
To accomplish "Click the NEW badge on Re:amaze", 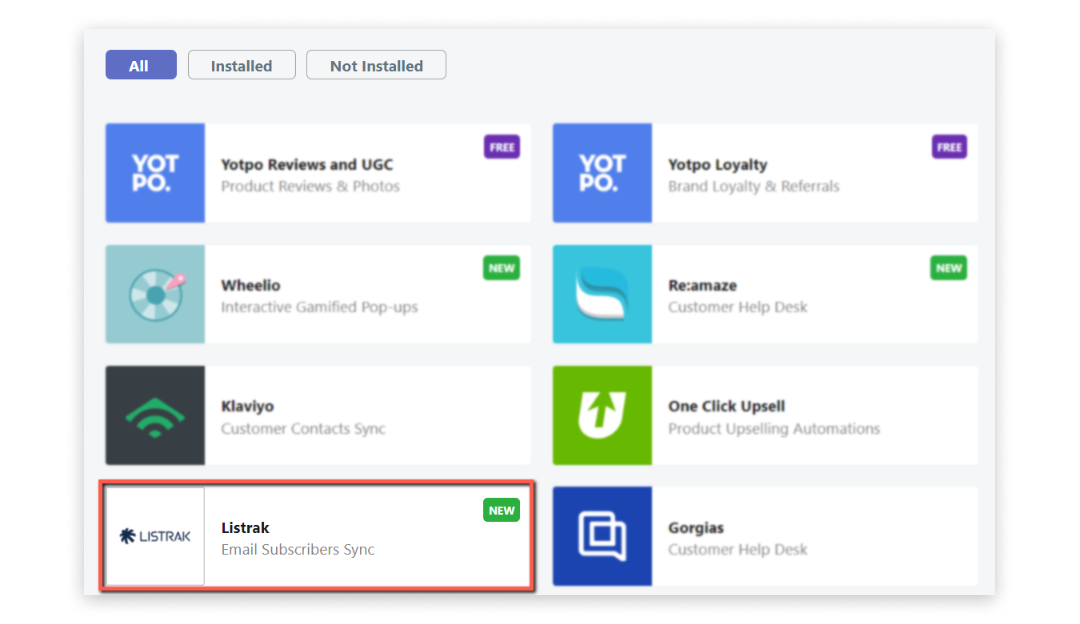I will pyautogui.click(x=949, y=268).
